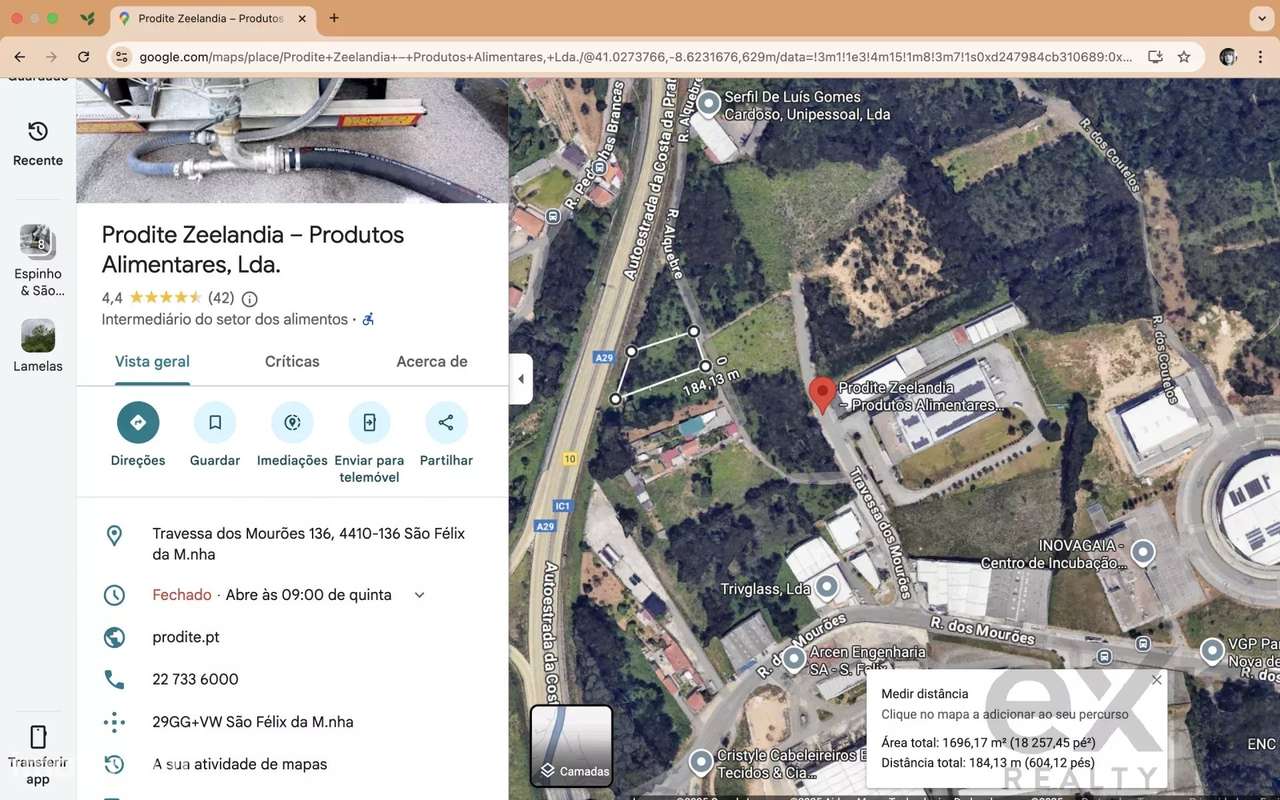Click the Guardar bookmark icon
This screenshot has height=800, width=1280.
point(214,422)
